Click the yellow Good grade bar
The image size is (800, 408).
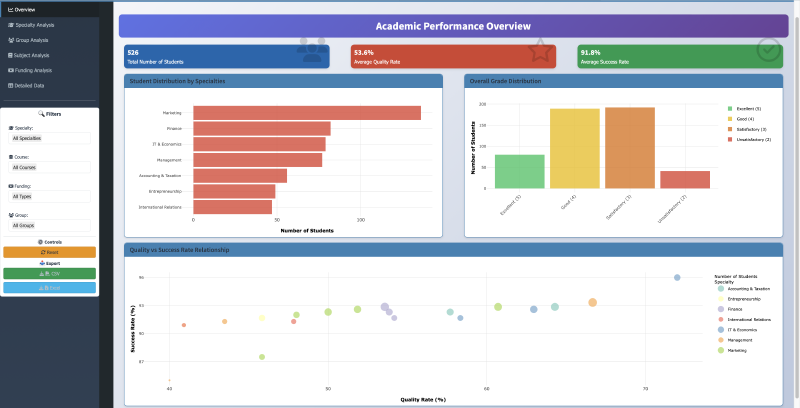click(574, 148)
